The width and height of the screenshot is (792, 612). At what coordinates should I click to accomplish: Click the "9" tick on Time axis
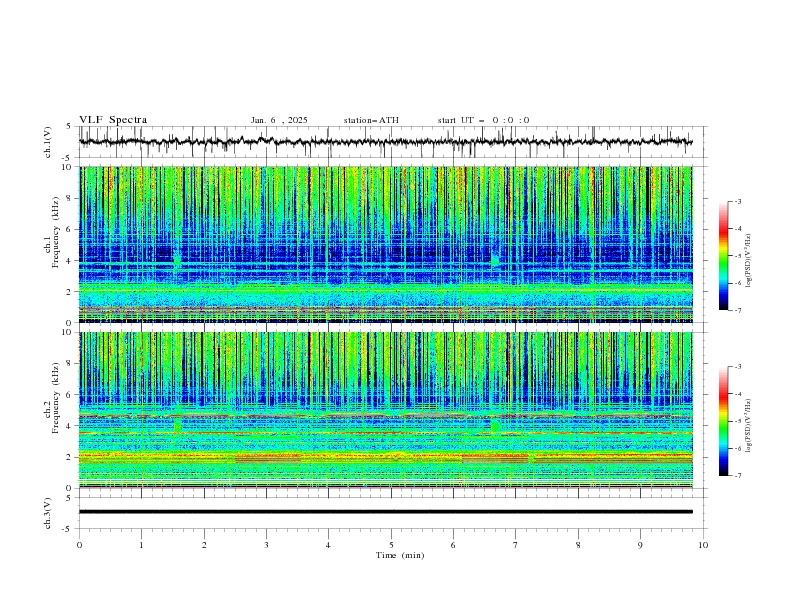coord(640,545)
